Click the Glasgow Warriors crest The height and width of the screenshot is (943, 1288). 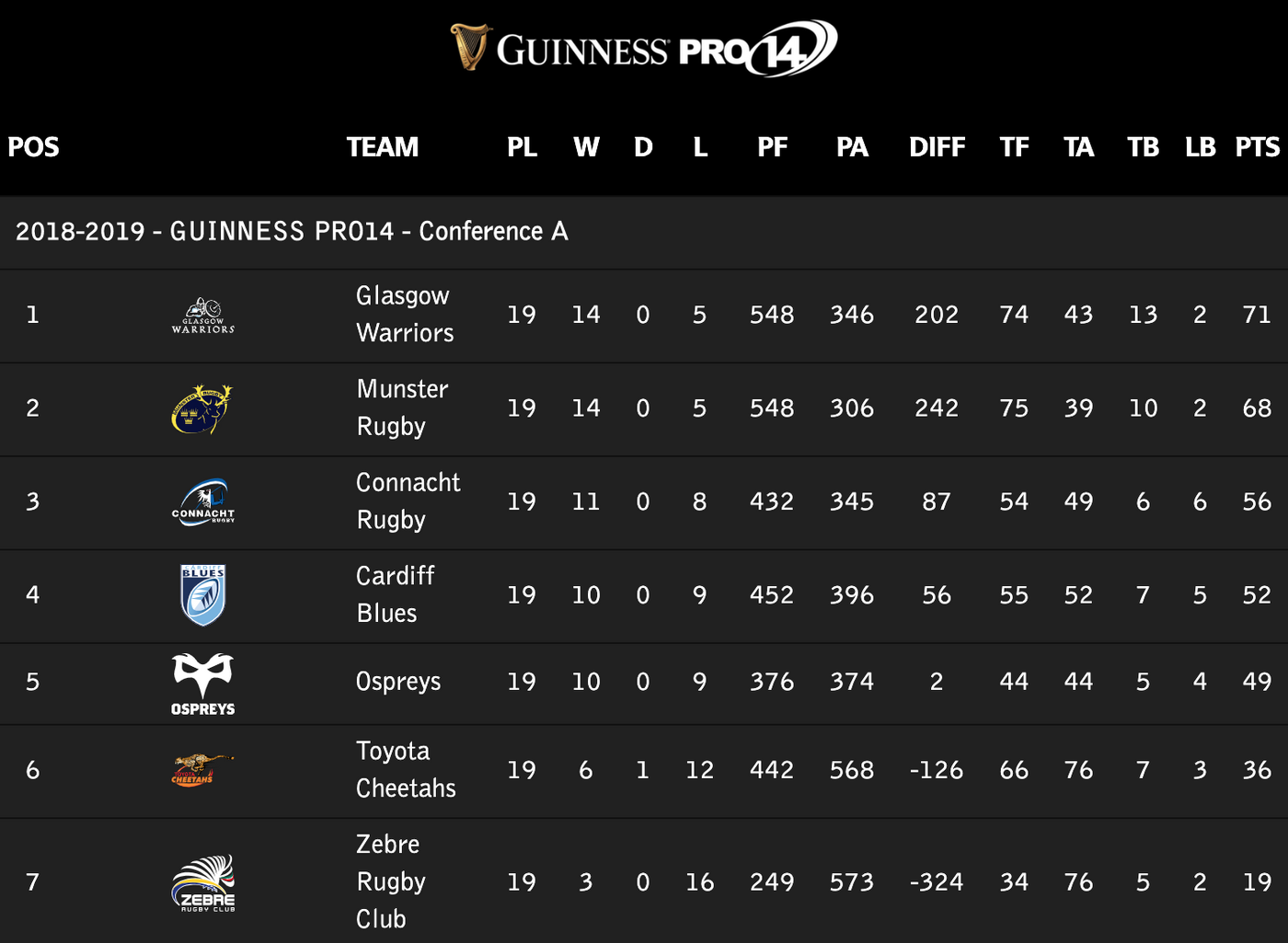[203, 316]
